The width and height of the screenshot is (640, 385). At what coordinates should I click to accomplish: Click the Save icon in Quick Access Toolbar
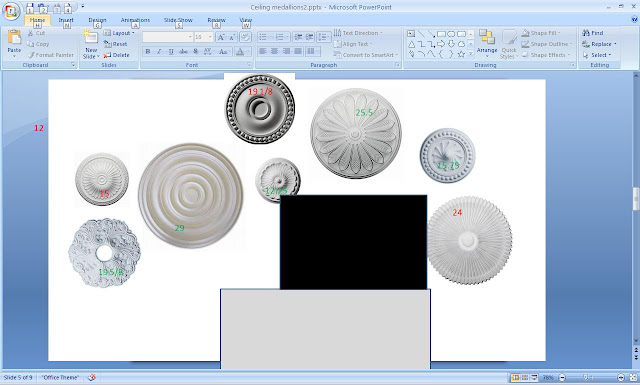[x=30, y=7]
